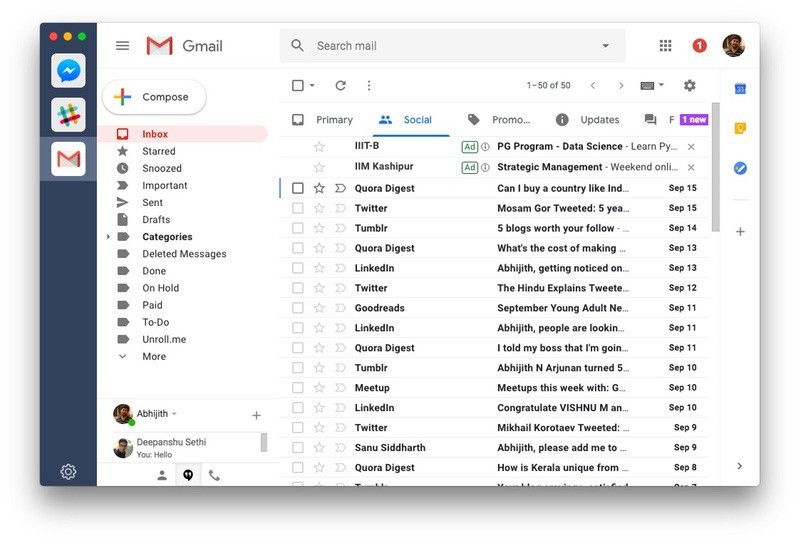
Task: Start new chat with plus icon
Action: pos(257,415)
